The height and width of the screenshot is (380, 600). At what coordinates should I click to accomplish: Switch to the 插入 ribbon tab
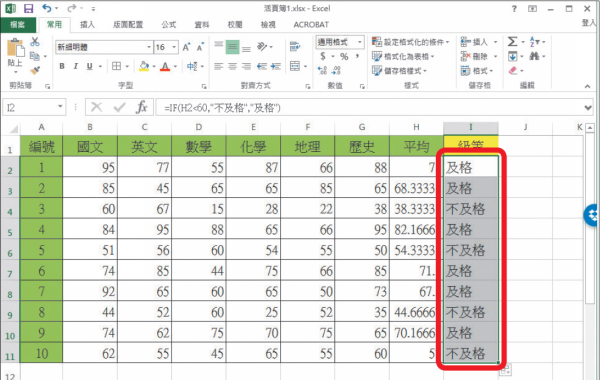pos(87,24)
